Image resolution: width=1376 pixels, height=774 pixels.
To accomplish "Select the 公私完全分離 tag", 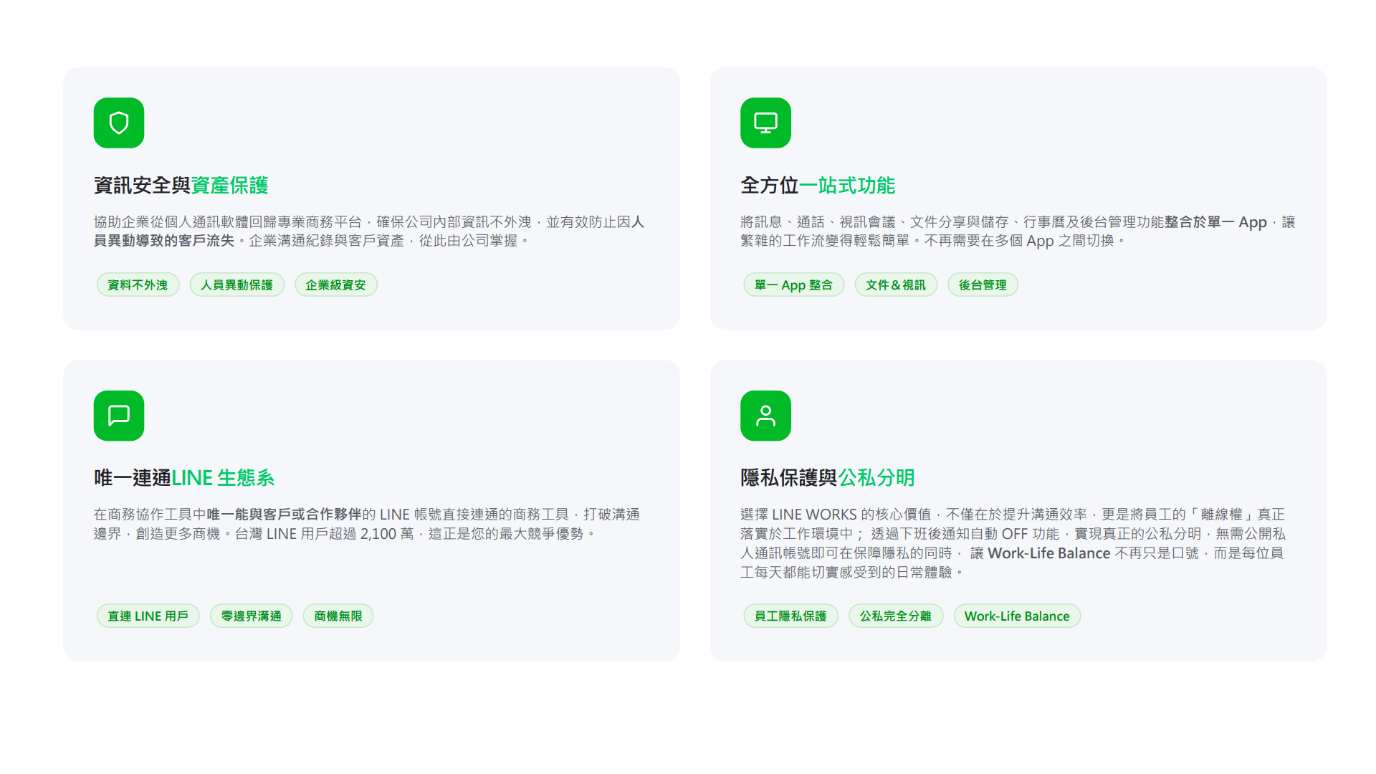I will tap(896, 616).
